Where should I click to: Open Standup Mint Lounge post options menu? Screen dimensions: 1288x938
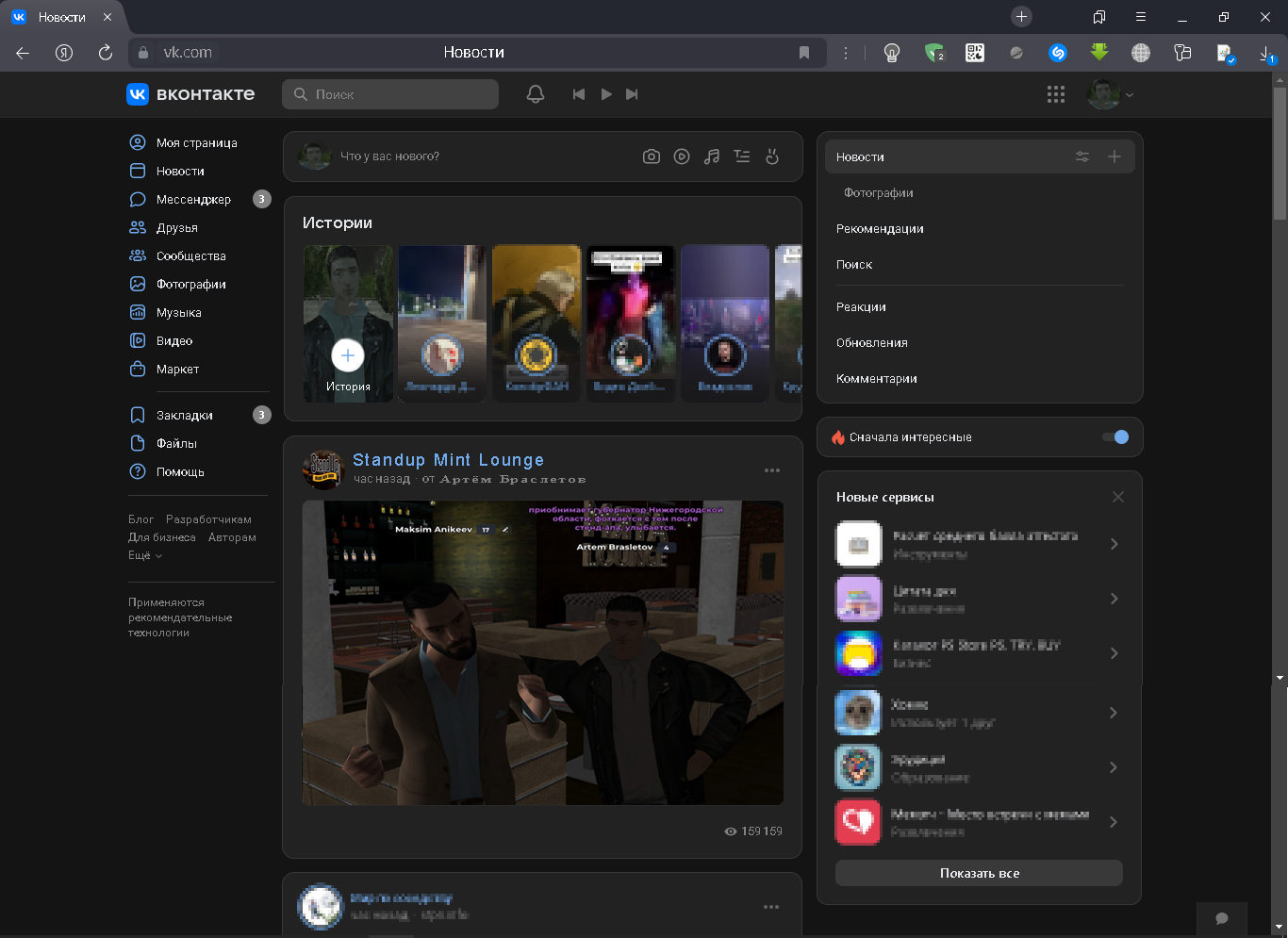[772, 470]
